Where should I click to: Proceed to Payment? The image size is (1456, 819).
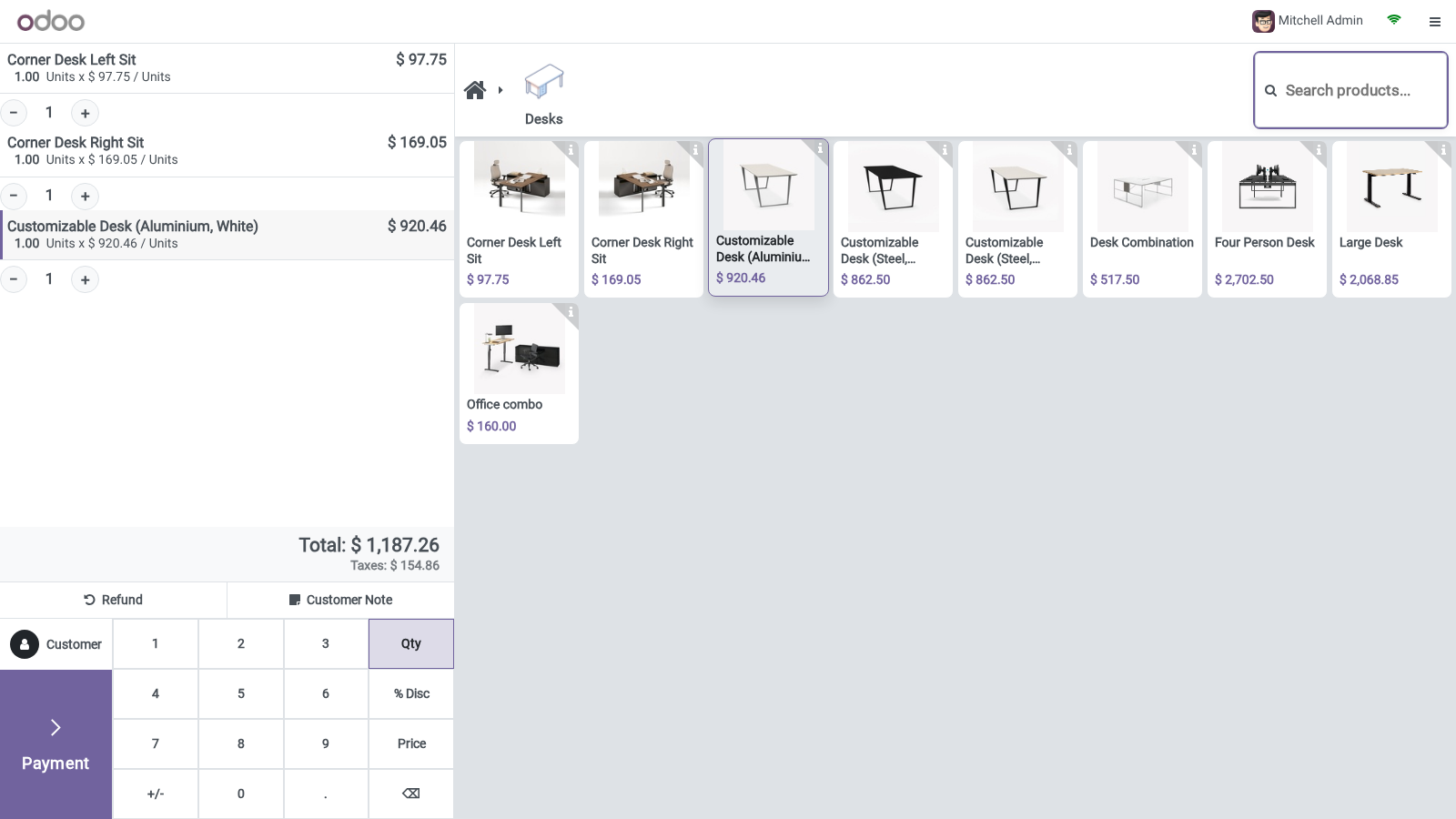click(x=56, y=744)
